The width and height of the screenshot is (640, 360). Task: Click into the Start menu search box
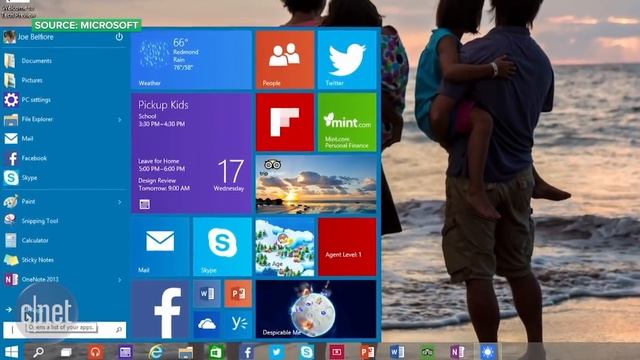(64, 329)
